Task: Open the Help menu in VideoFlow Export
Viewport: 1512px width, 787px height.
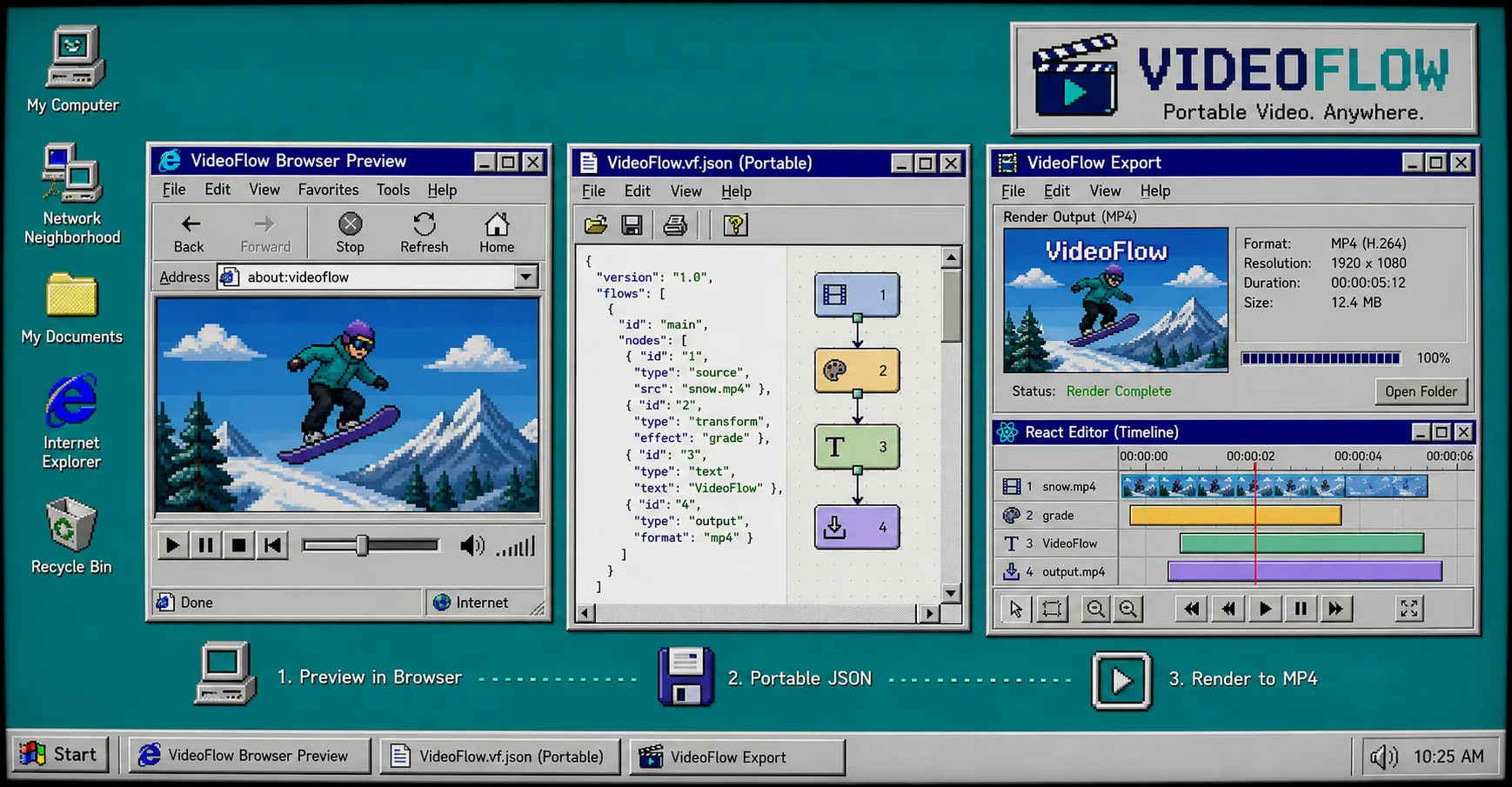Action: [x=1155, y=190]
